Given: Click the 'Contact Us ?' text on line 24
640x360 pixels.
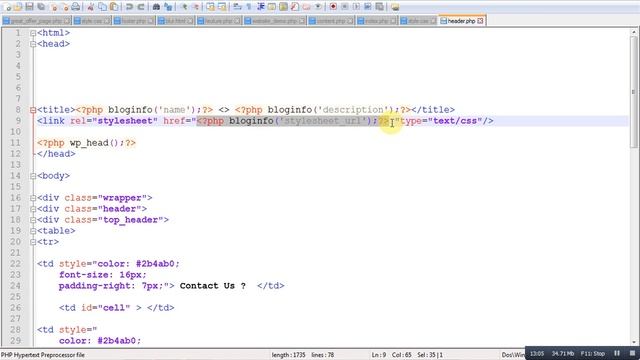Looking at the screenshot, I should click(x=213, y=286).
